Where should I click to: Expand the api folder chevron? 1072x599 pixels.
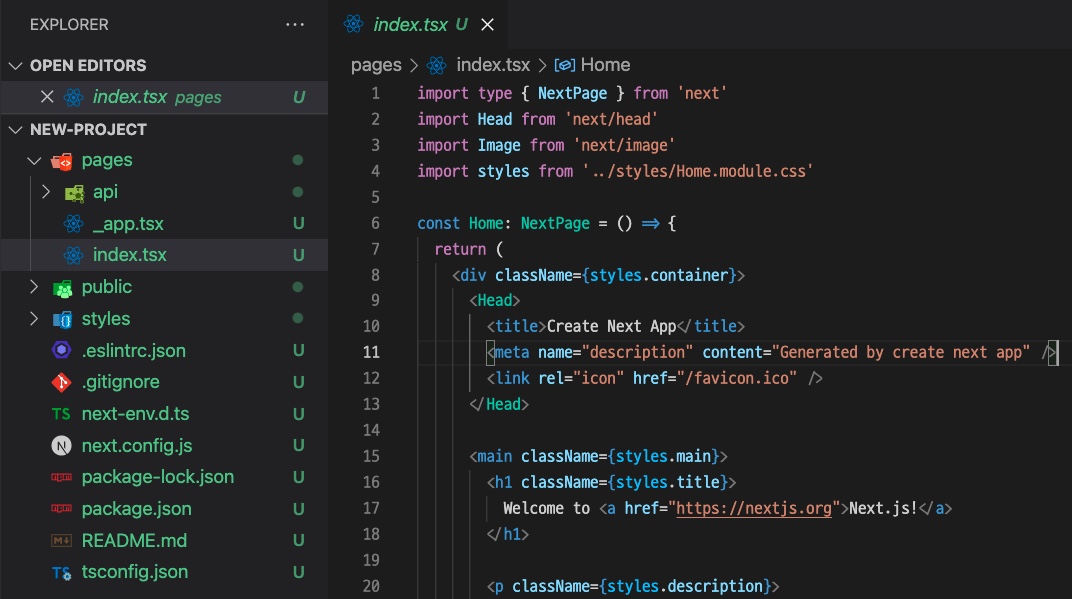(46, 192)
